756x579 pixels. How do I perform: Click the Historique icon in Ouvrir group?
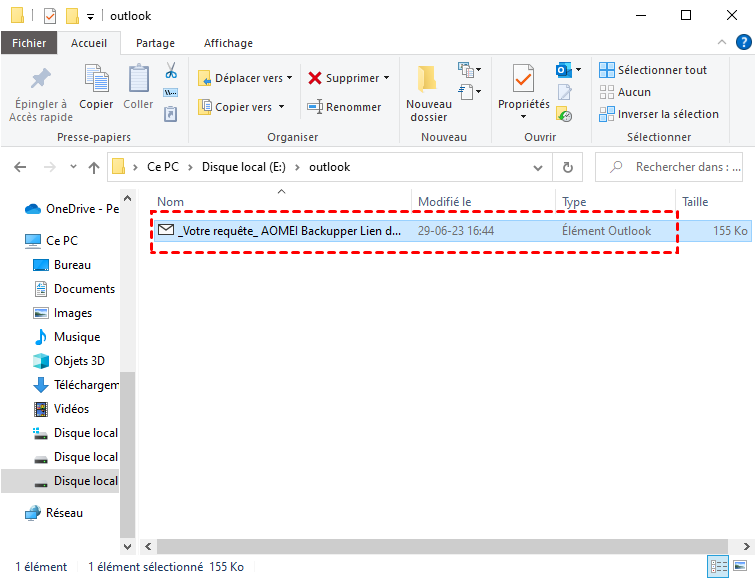coord(564,114)
